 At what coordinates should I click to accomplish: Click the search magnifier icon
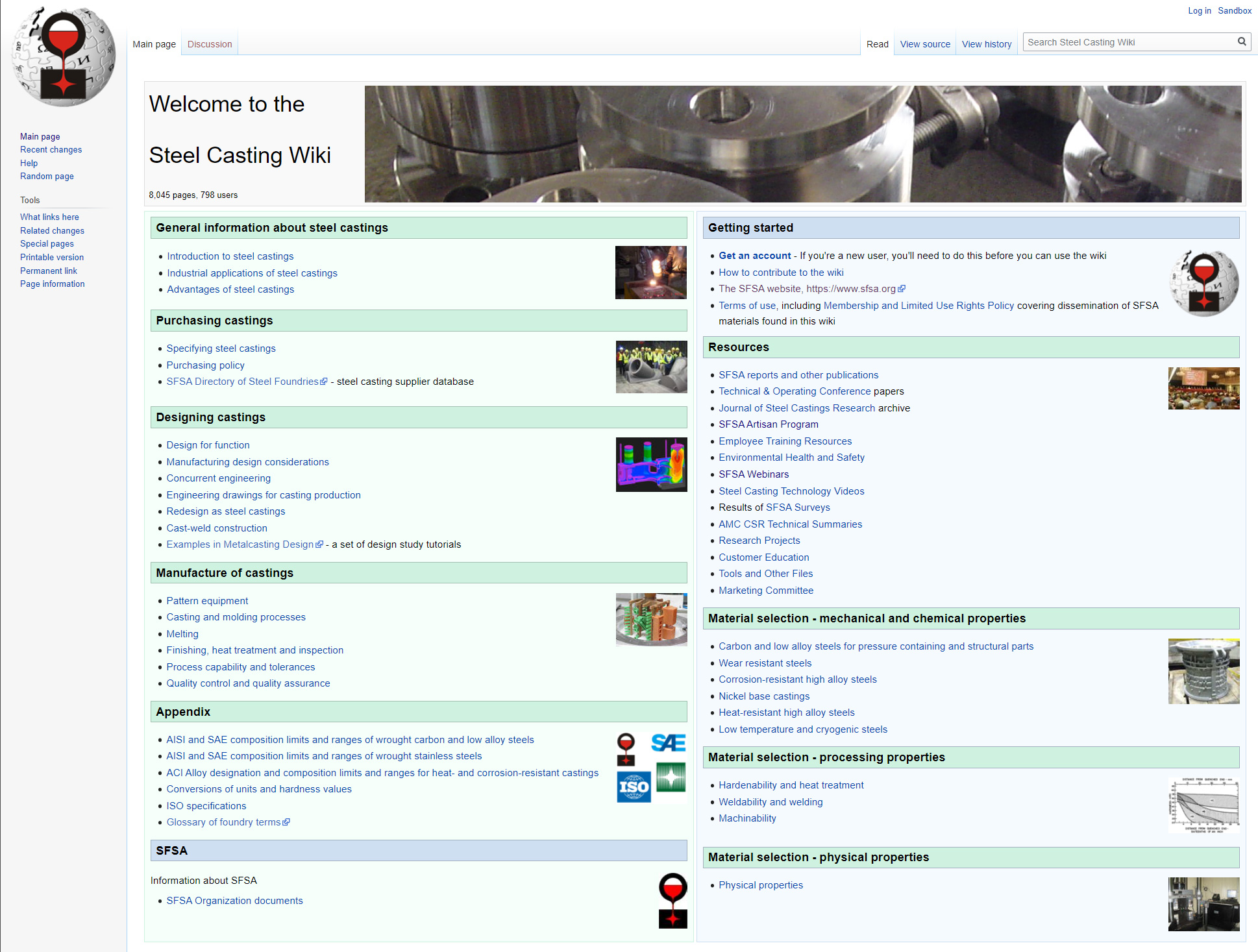tap(1241, 42)
